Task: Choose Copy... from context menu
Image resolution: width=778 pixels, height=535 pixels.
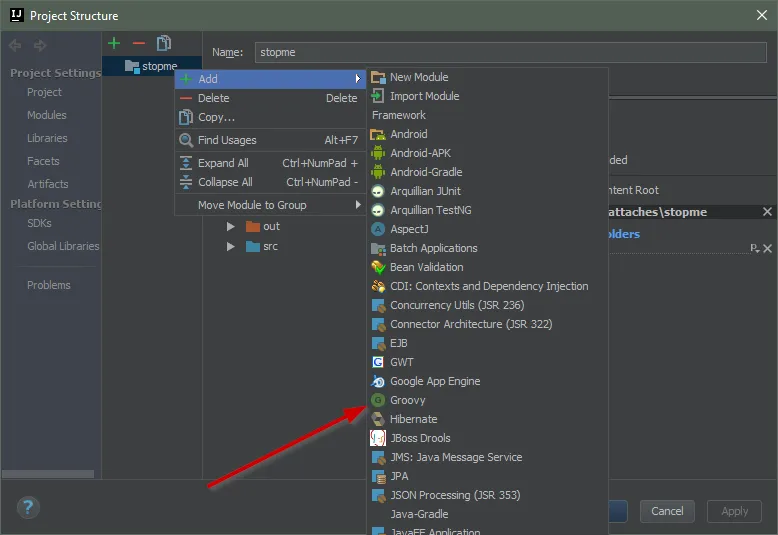Action: tap(270, 118)
